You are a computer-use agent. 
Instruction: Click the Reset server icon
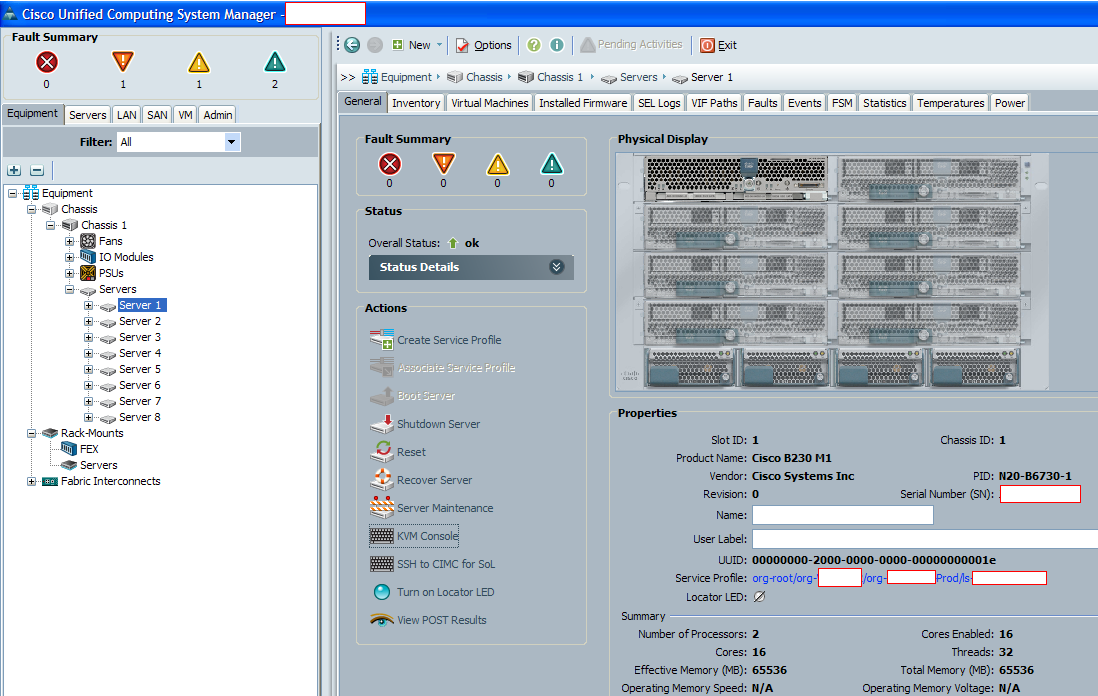point(382,452)
